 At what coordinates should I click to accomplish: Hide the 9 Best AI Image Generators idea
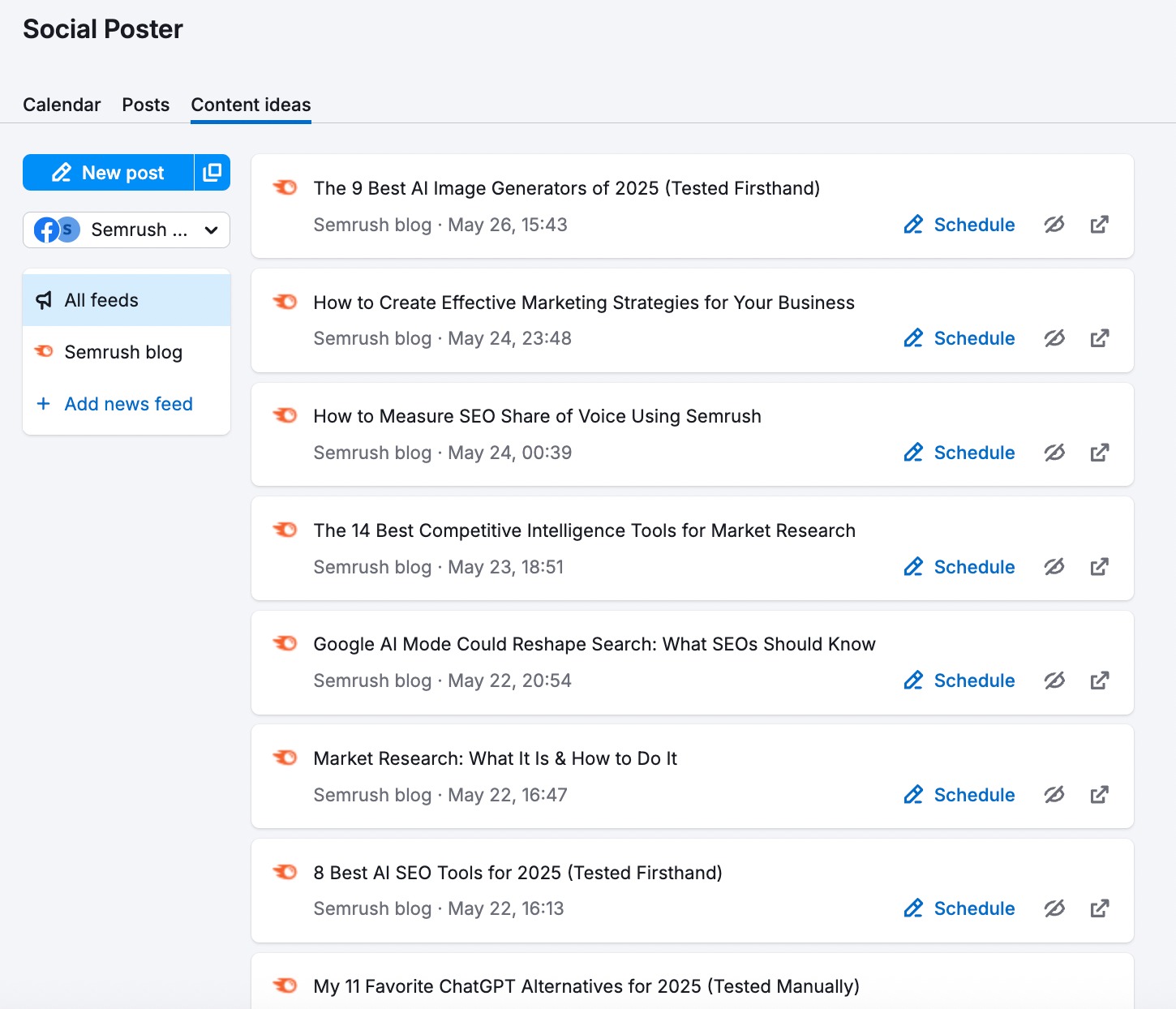coord(1054,225)
